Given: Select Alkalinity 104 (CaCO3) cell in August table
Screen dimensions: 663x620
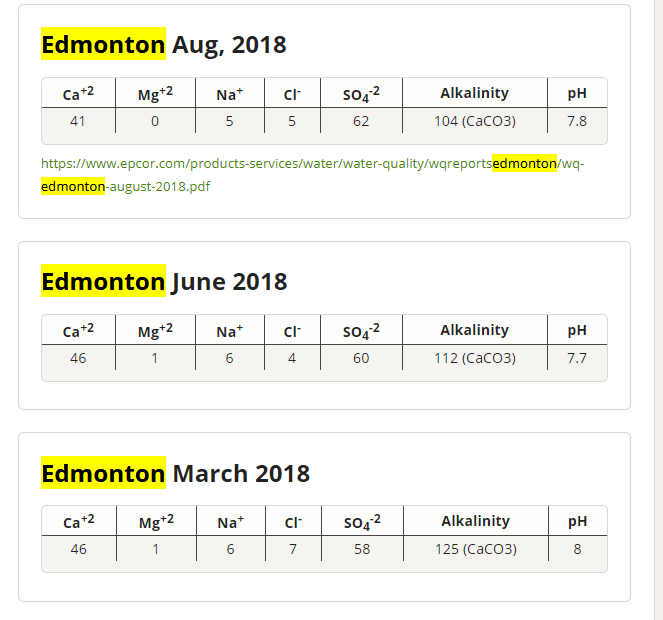Looking at the screenshot, I should (475, 121).
